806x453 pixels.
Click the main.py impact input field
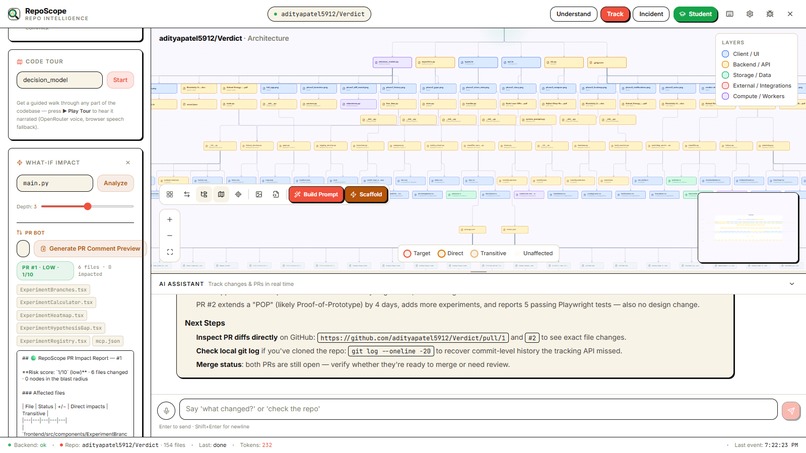click(54, 183)
